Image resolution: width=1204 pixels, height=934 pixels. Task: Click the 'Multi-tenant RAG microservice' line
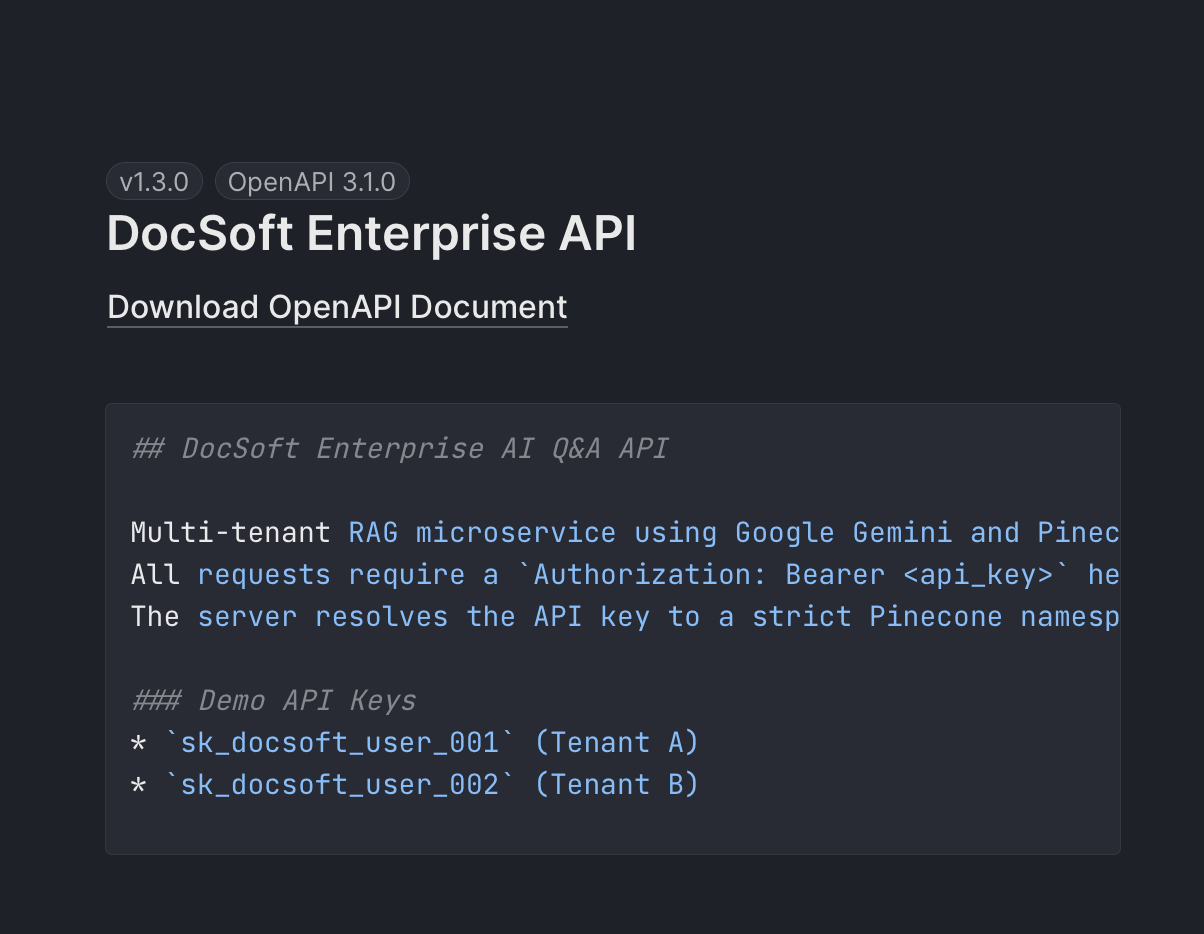coord(625,532)
